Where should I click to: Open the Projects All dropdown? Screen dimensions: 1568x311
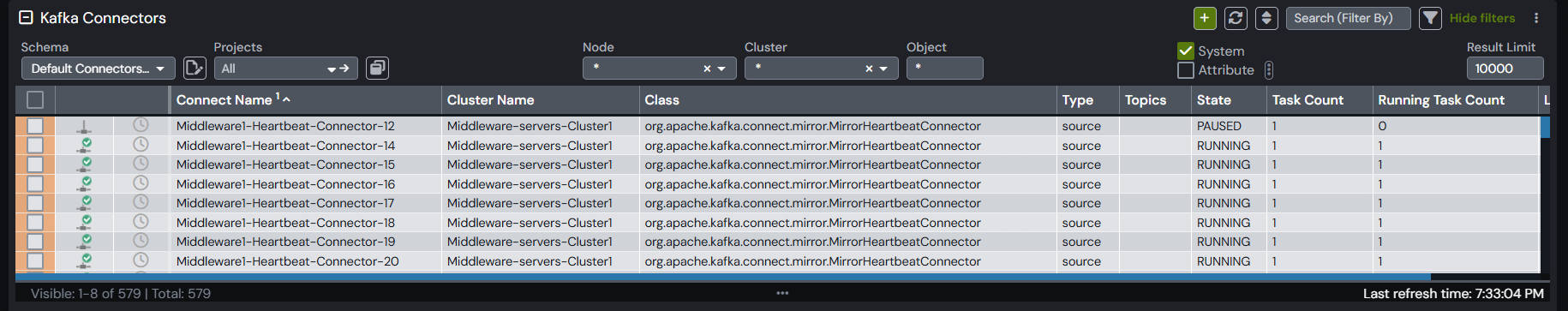click(x=285, y=69)
